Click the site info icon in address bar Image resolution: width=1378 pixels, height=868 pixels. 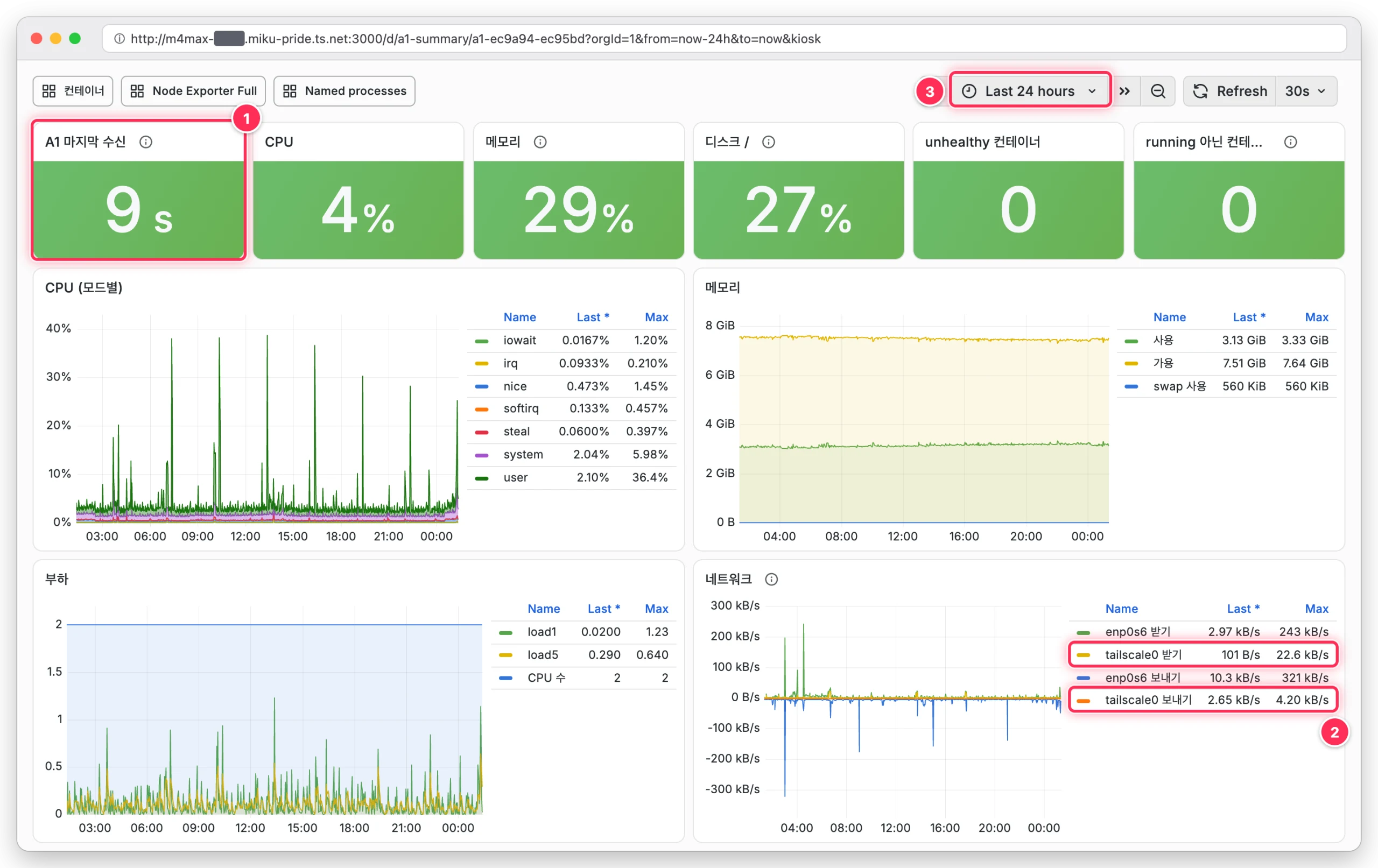pyautogui.click(x=119, y=39)
